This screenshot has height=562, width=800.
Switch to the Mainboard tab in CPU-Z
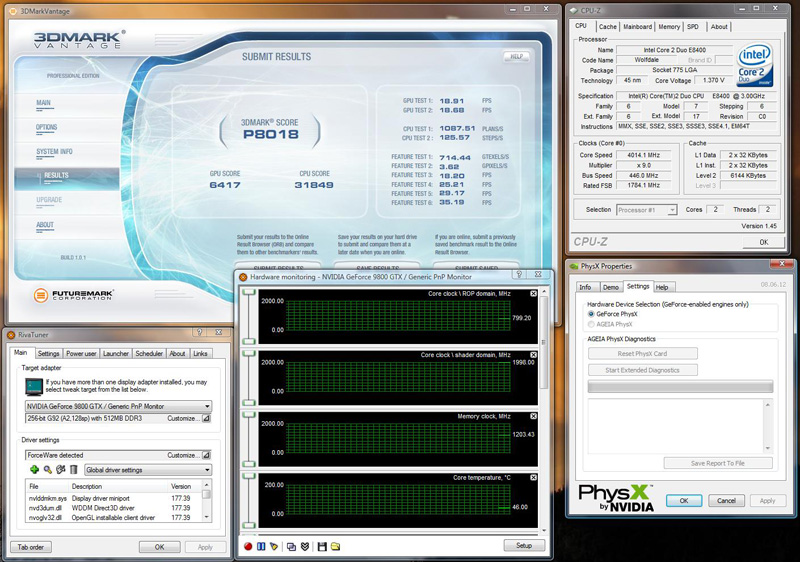637,27
